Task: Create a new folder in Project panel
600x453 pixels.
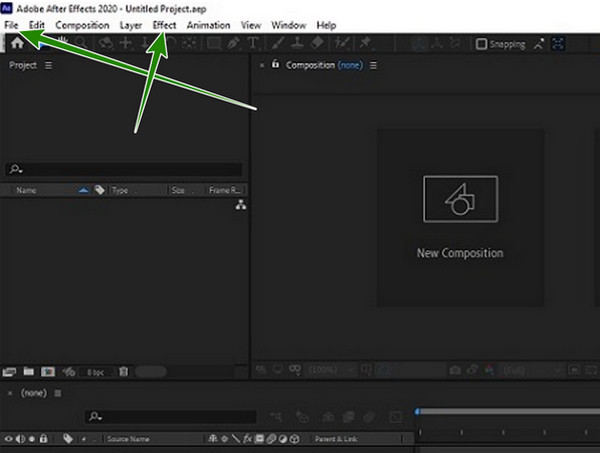Action: tap(28, 372)
